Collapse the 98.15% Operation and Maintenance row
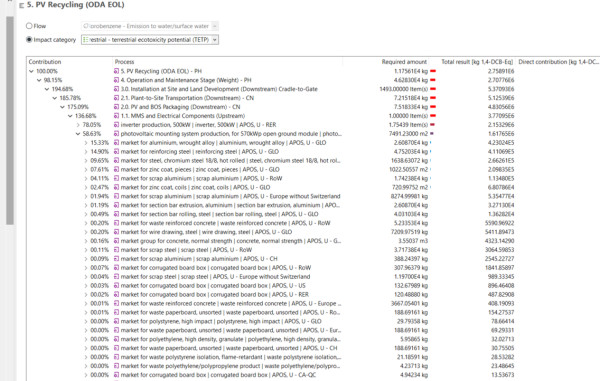Viewport: 600px width, 381px height. click(39, 80)
